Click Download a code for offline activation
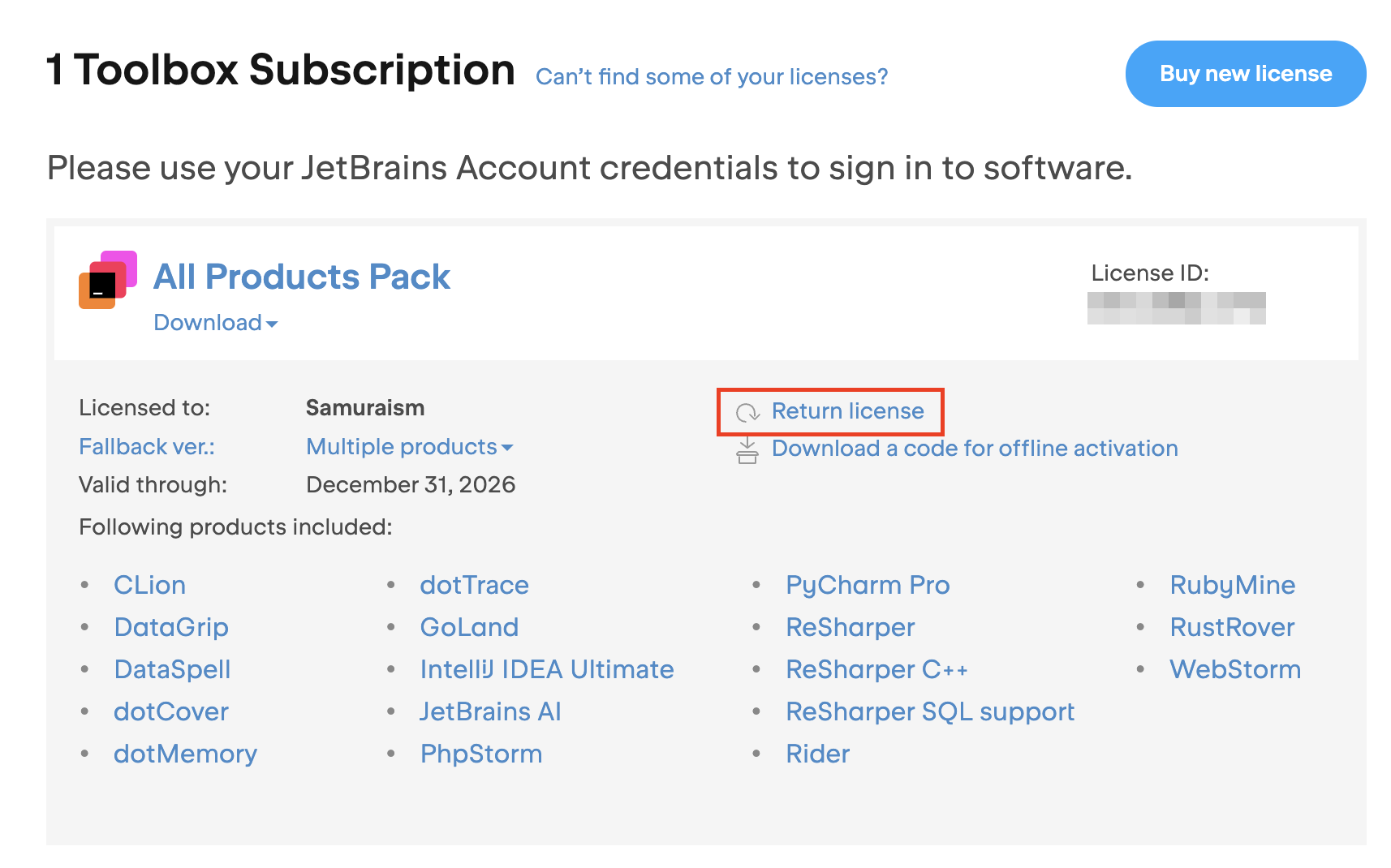The height and width of the screenshot is (868, 1391). 974,449
